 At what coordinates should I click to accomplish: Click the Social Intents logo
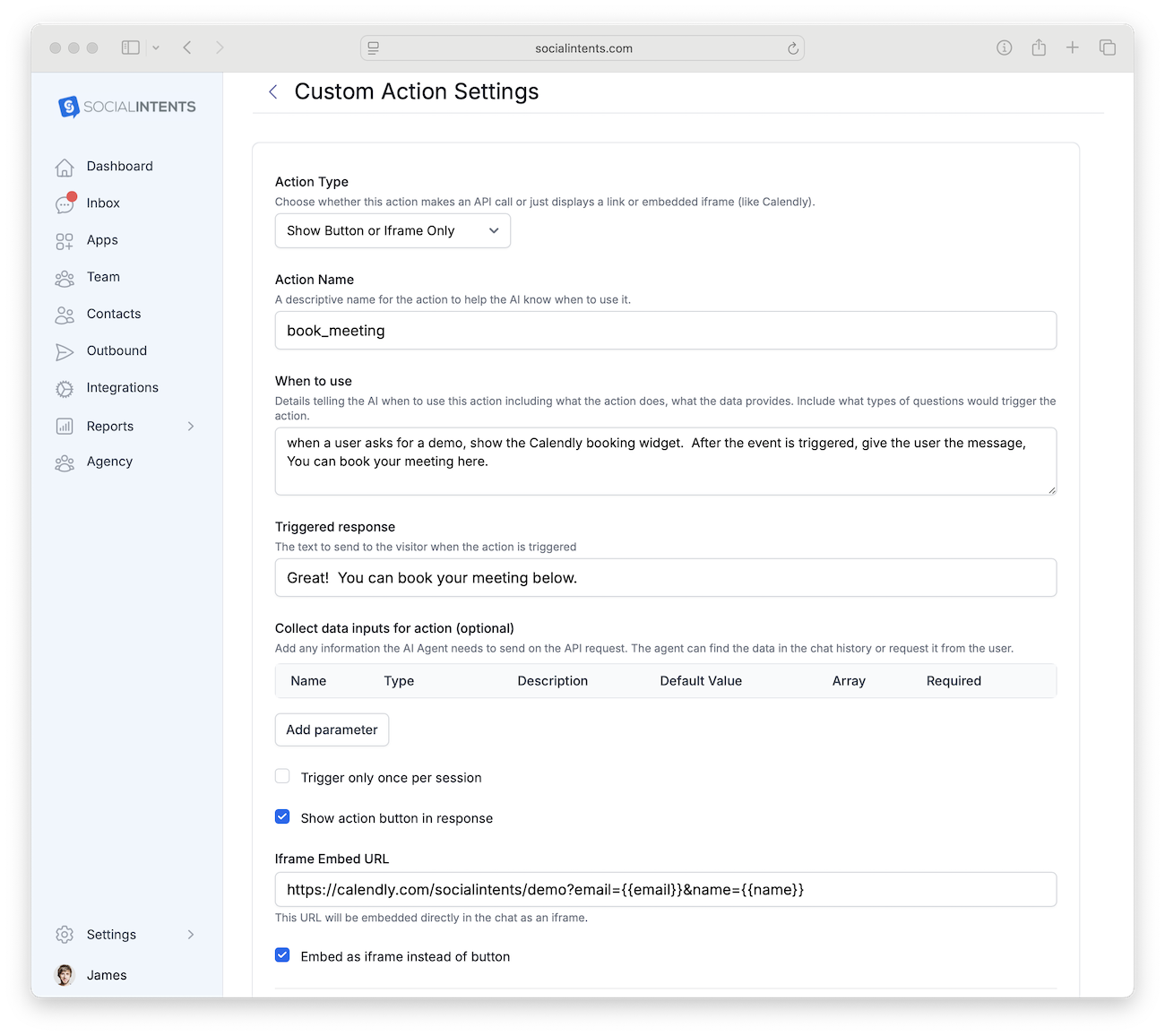(126, 107)
